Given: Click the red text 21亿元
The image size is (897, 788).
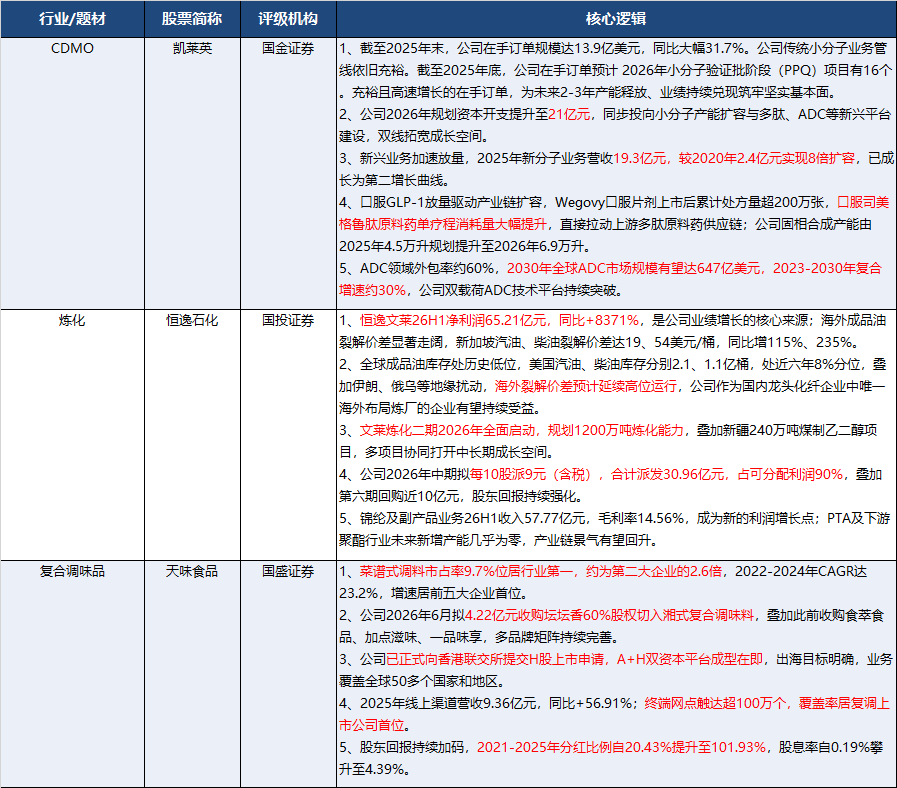Looking at the screenshot, I should pyautogui.click(x=569, y=114).
